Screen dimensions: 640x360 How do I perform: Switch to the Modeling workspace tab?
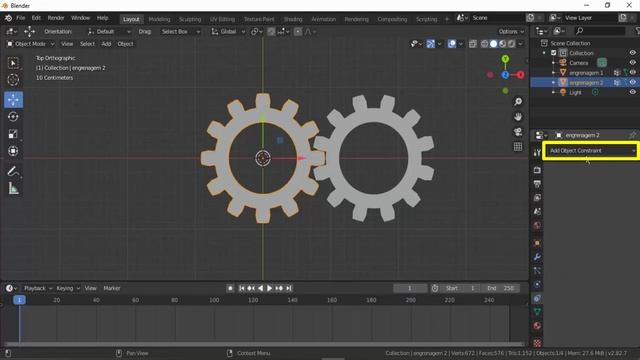[159, 19]
